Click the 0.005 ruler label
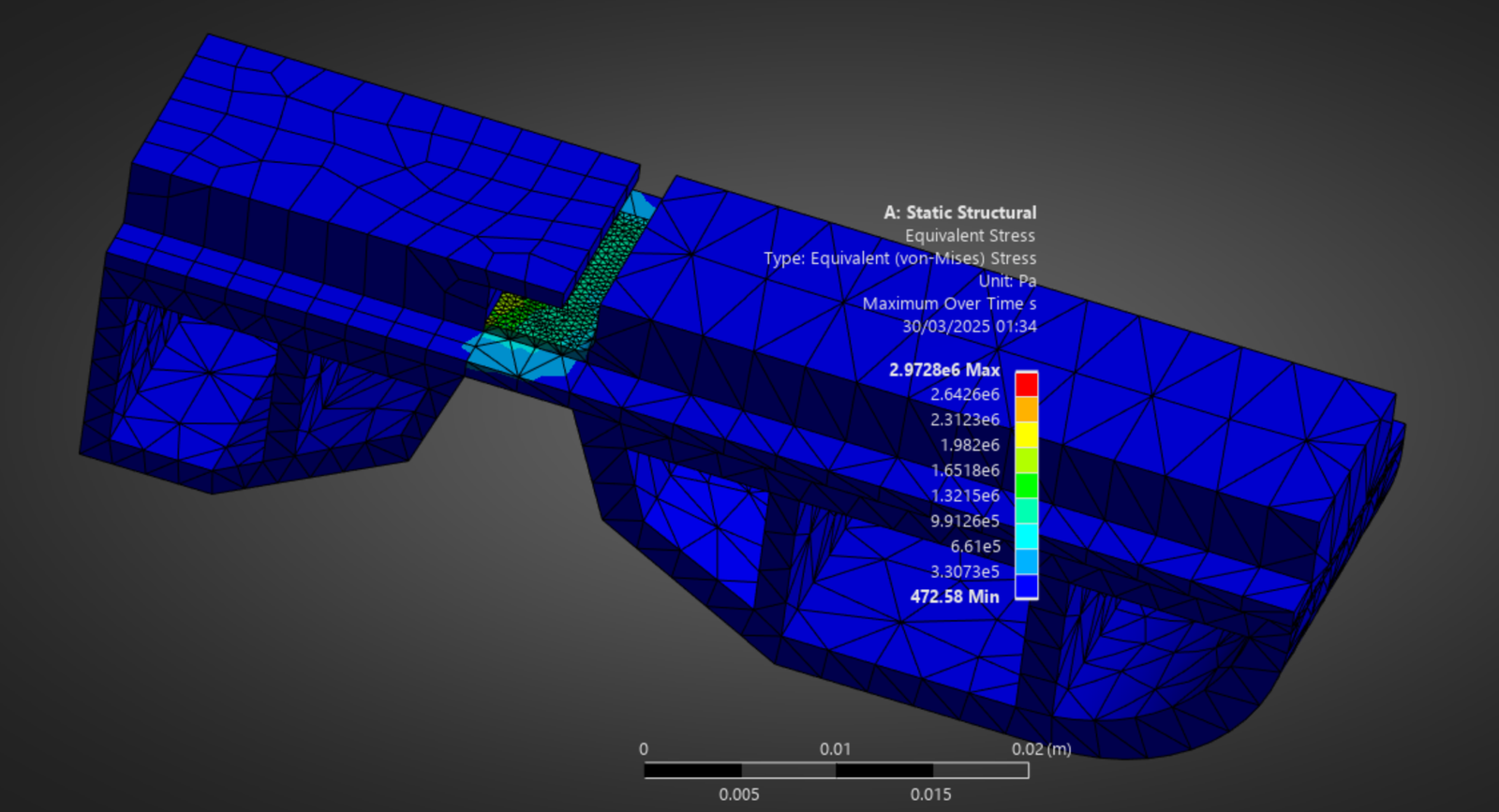1499x812 pixels. pyautogui.click(x=738, y=794)
